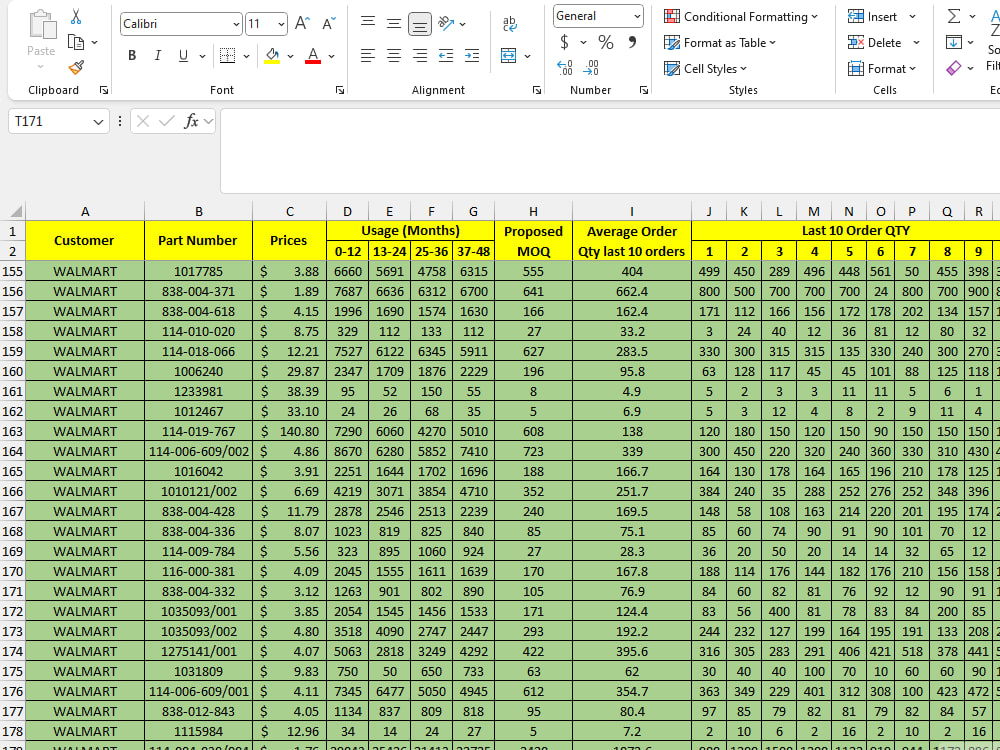Toggle Underline formatting

coord(183,56)
